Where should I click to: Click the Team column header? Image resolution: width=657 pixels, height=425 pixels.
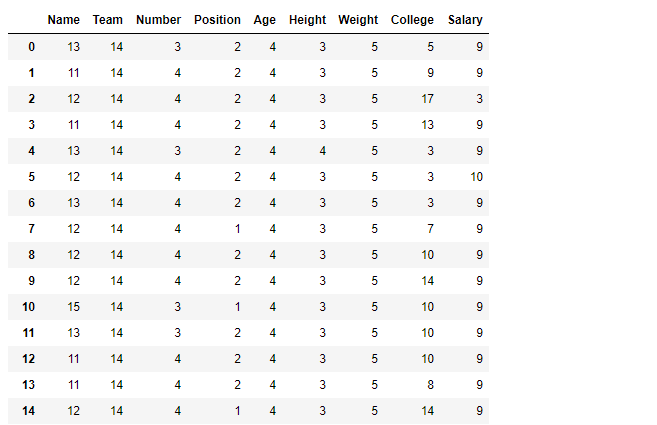pyautogui.click(x=108, y=20)
